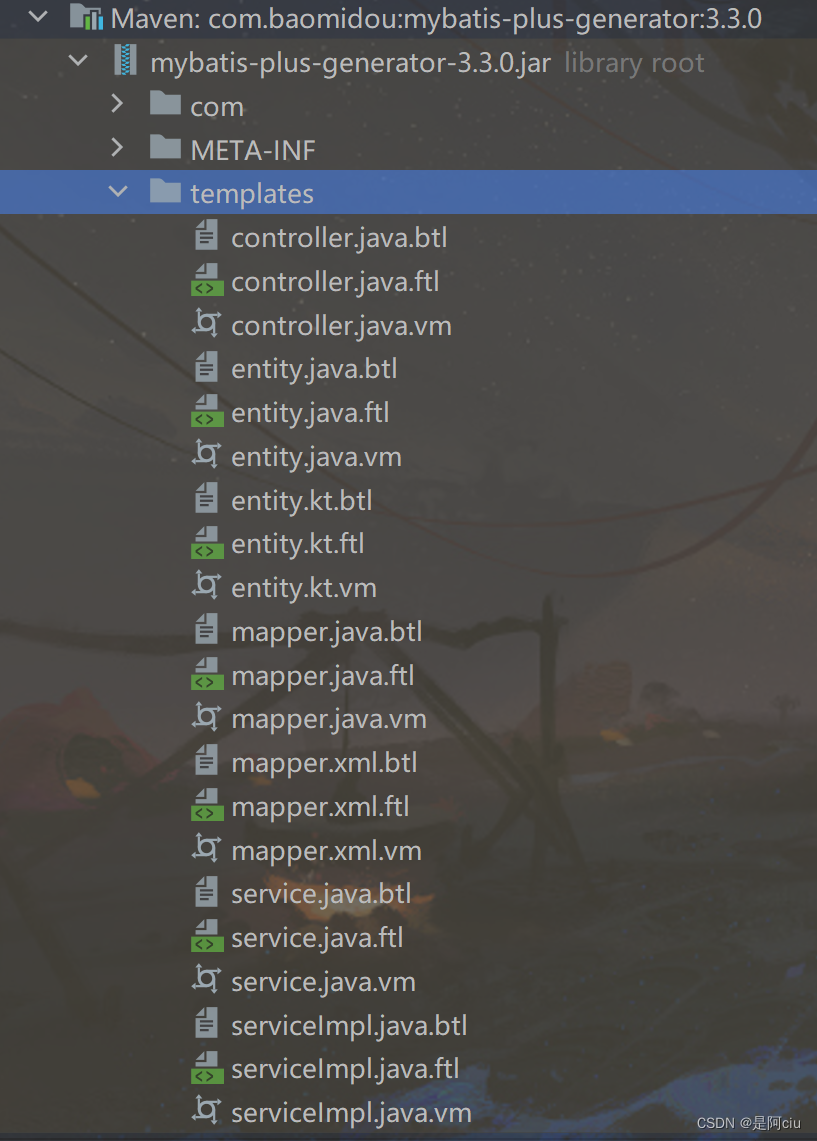Click the mapper.java.vm Velocity icon
The height and width of the screenshot is (1141, 817).
coord(207,717)
